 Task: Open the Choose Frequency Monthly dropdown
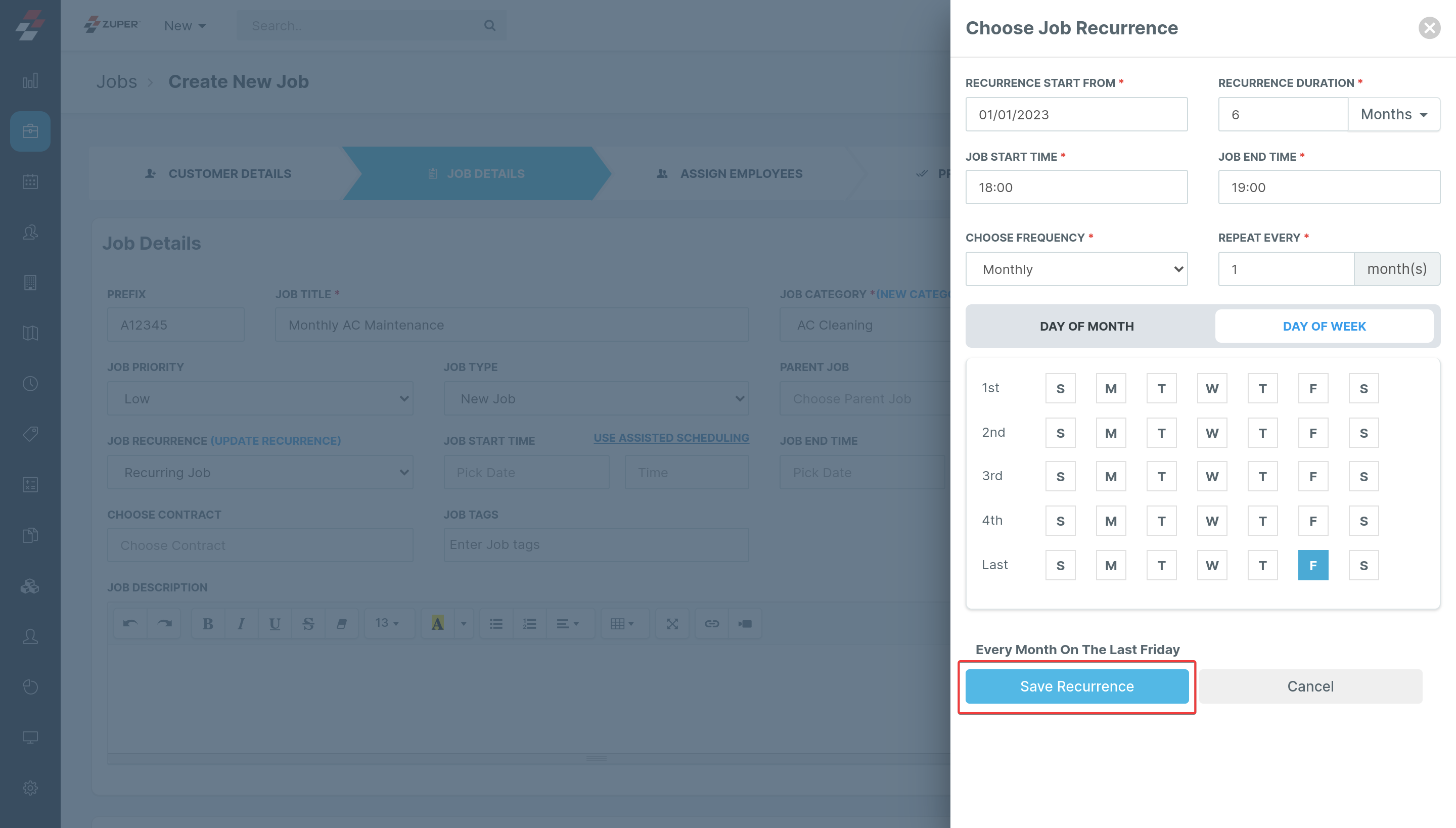1076,269
